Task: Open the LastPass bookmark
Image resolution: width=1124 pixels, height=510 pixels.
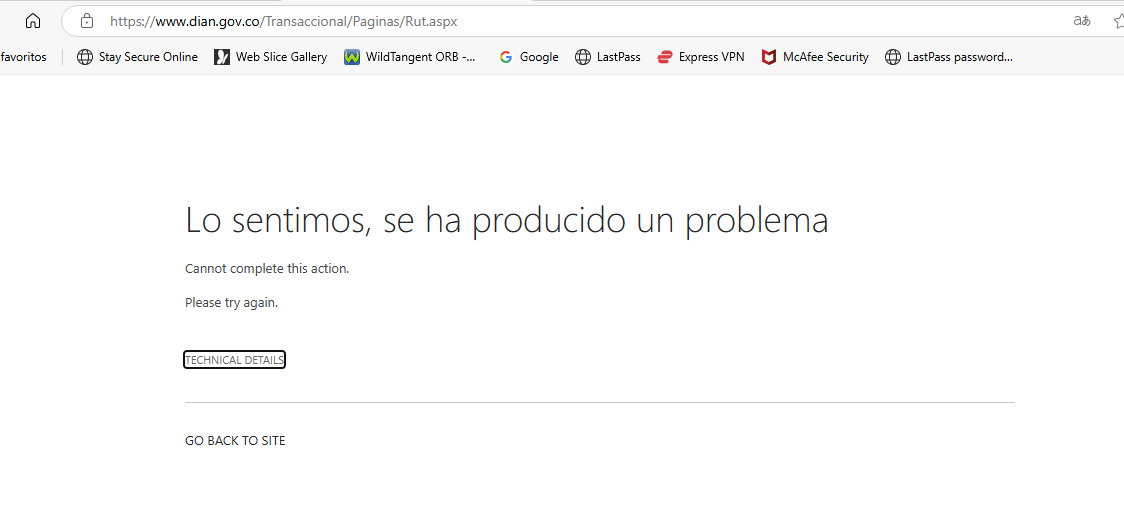Action: [x=607, y=57]
